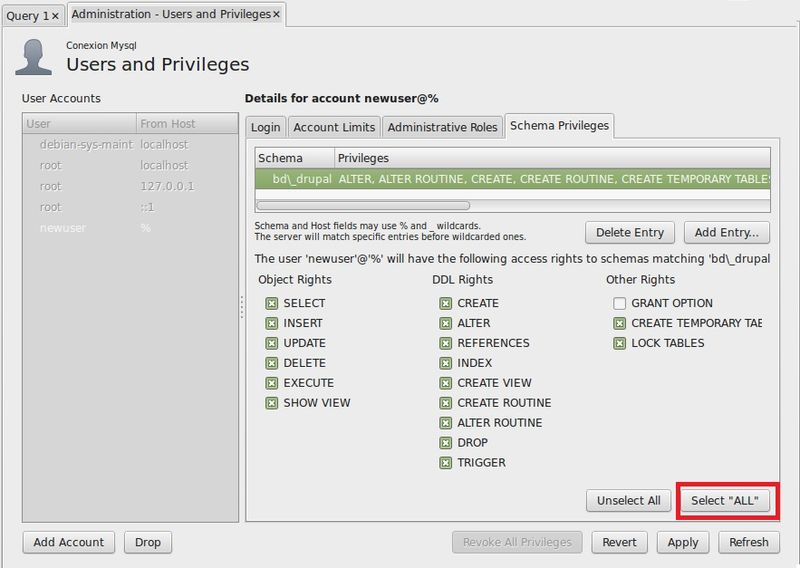The height and width of the screenshot is (568, 800).
Task: Uncheck the DELETE object right
Action: tap(271, 363)
